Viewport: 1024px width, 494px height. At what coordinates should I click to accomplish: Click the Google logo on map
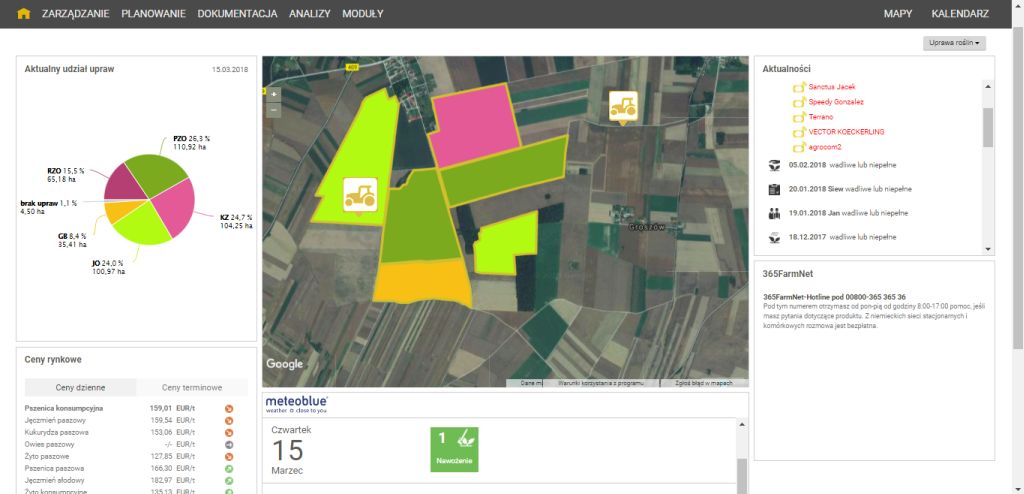[285, 364]
